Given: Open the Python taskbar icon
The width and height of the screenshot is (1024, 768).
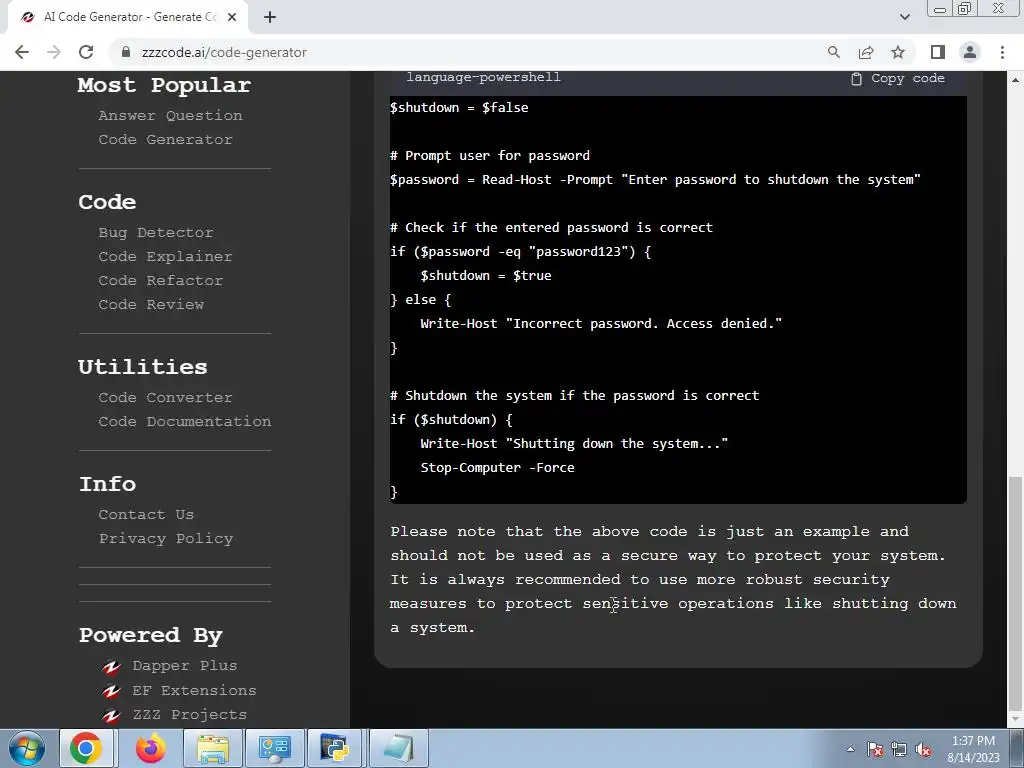Looking at the screenshot, I should (335, 748).
